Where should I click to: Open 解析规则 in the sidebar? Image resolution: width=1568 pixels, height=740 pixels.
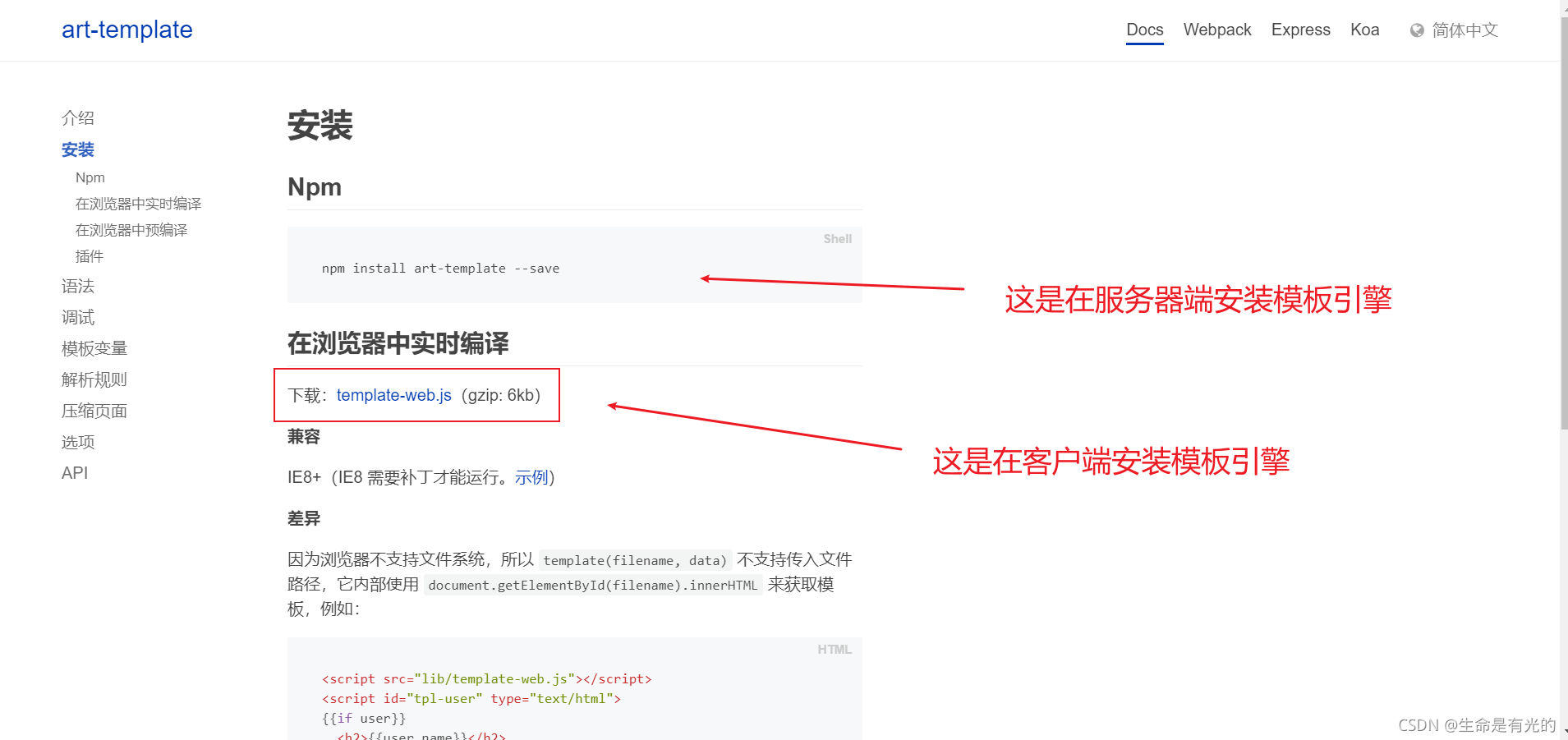(x=94, y=379)
